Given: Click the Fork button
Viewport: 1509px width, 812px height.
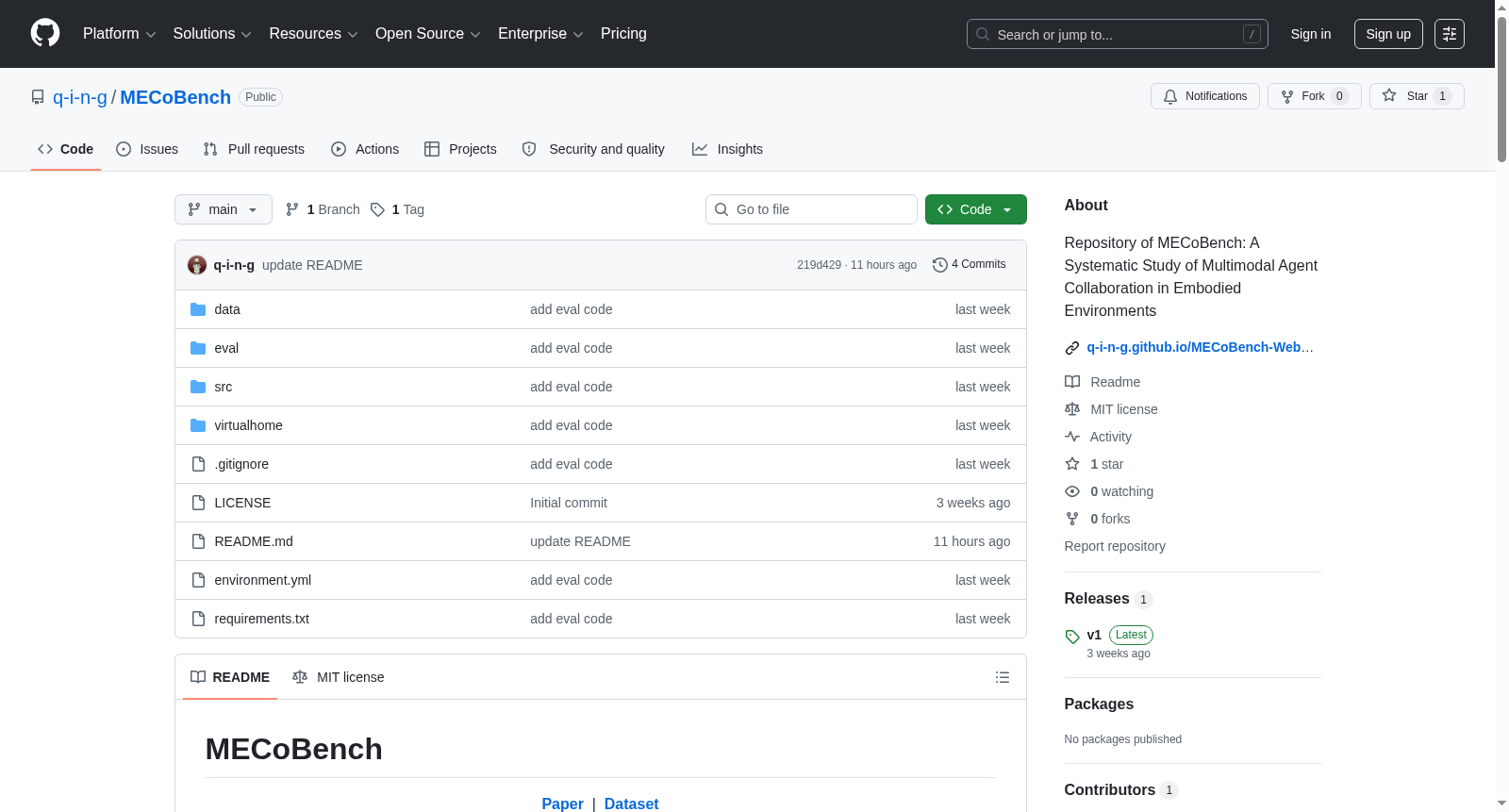Looking at the screenshot, I should [x=1315, y=96].
